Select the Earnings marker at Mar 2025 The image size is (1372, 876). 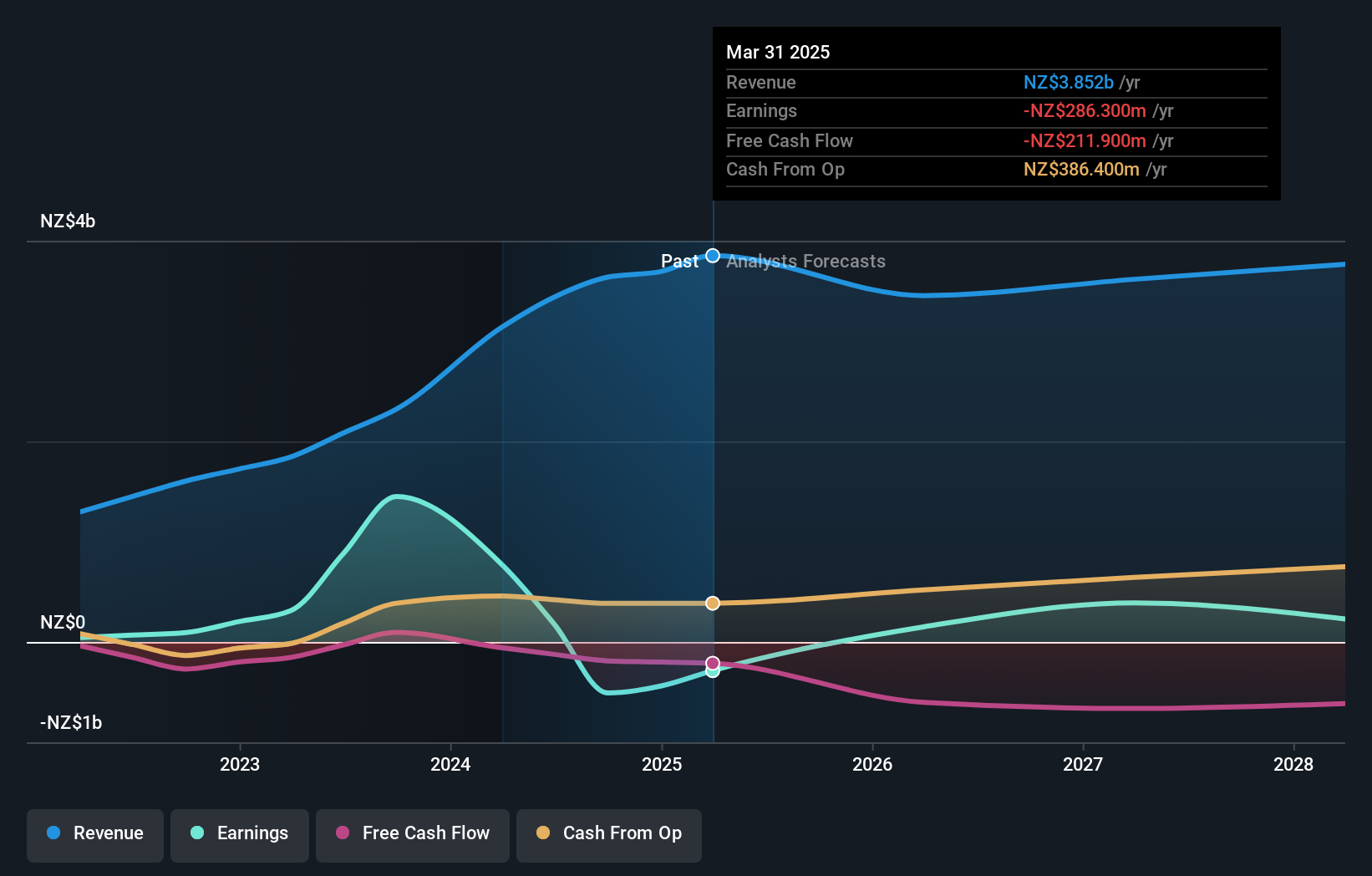point(713,671)
